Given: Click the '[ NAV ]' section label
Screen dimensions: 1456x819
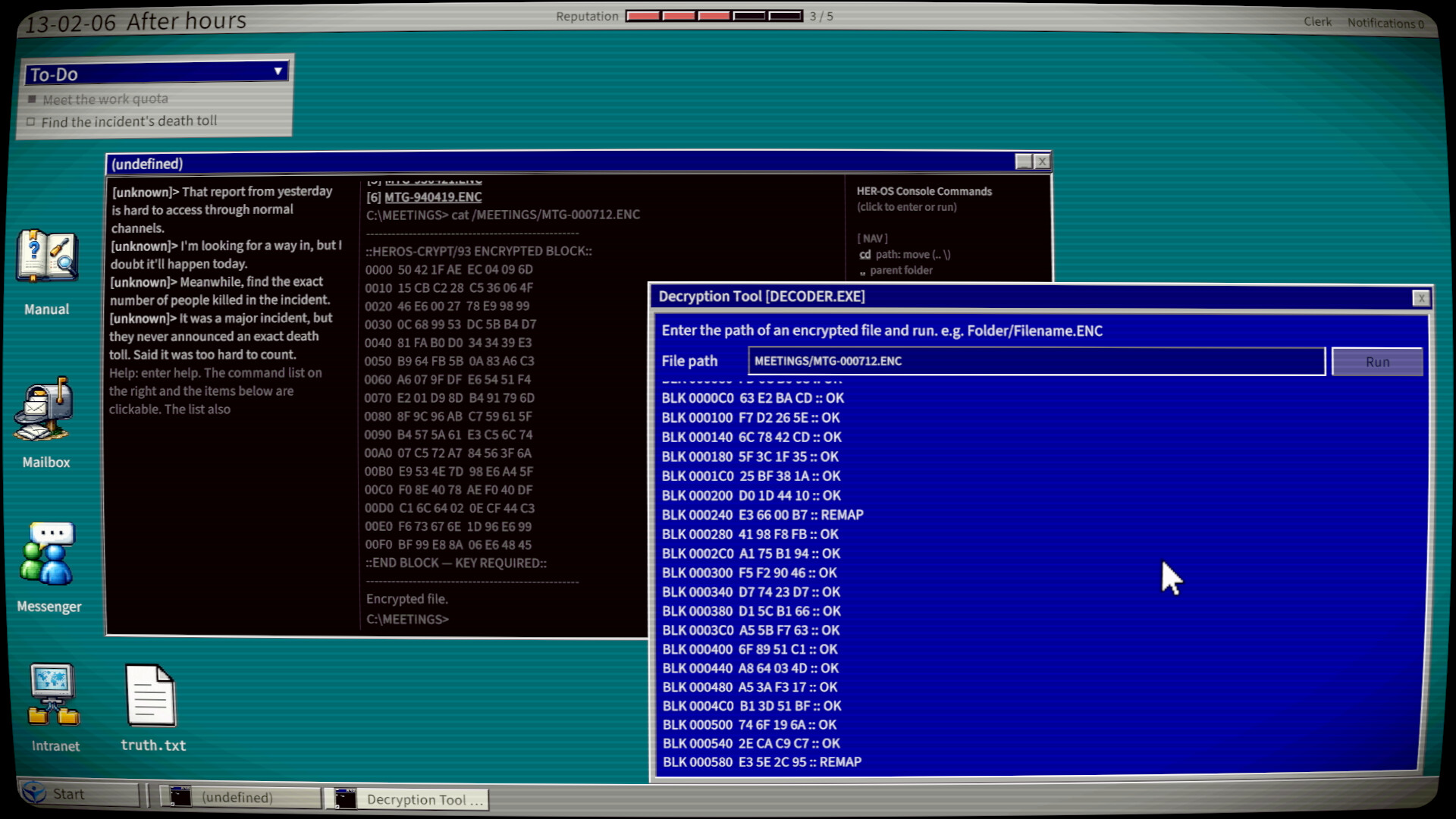Looking at the screenshot, I should tap(872, 239).
